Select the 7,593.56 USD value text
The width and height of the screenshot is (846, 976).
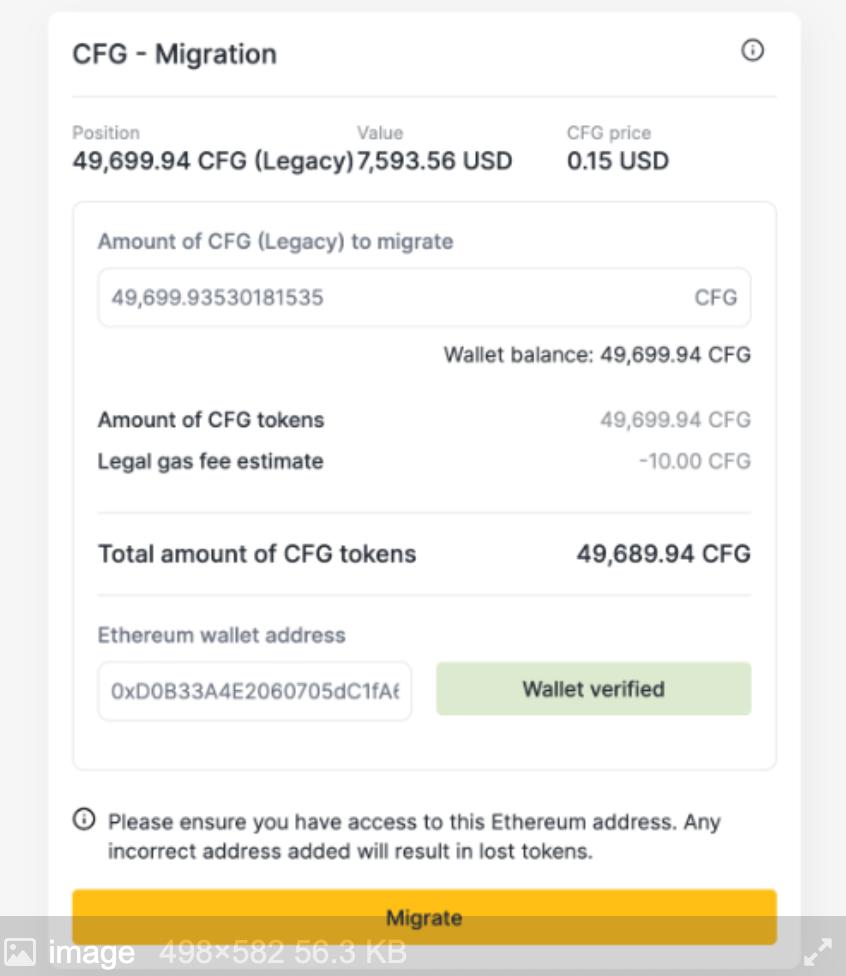435,161
